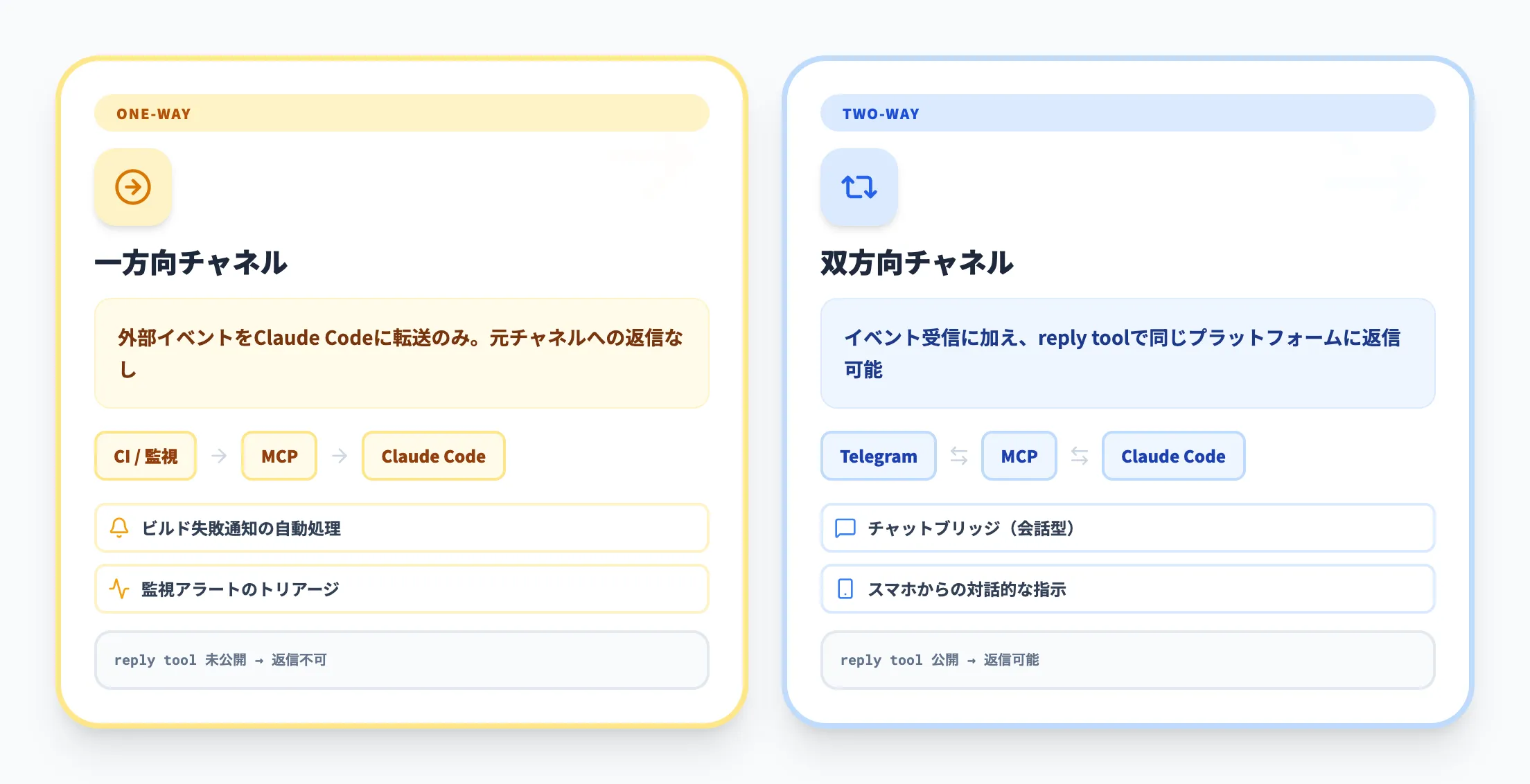Screen dimensions: 1530x784
Task: Click the bidirectional arrow between Telegram and MCP
Action: click(958, 456)
